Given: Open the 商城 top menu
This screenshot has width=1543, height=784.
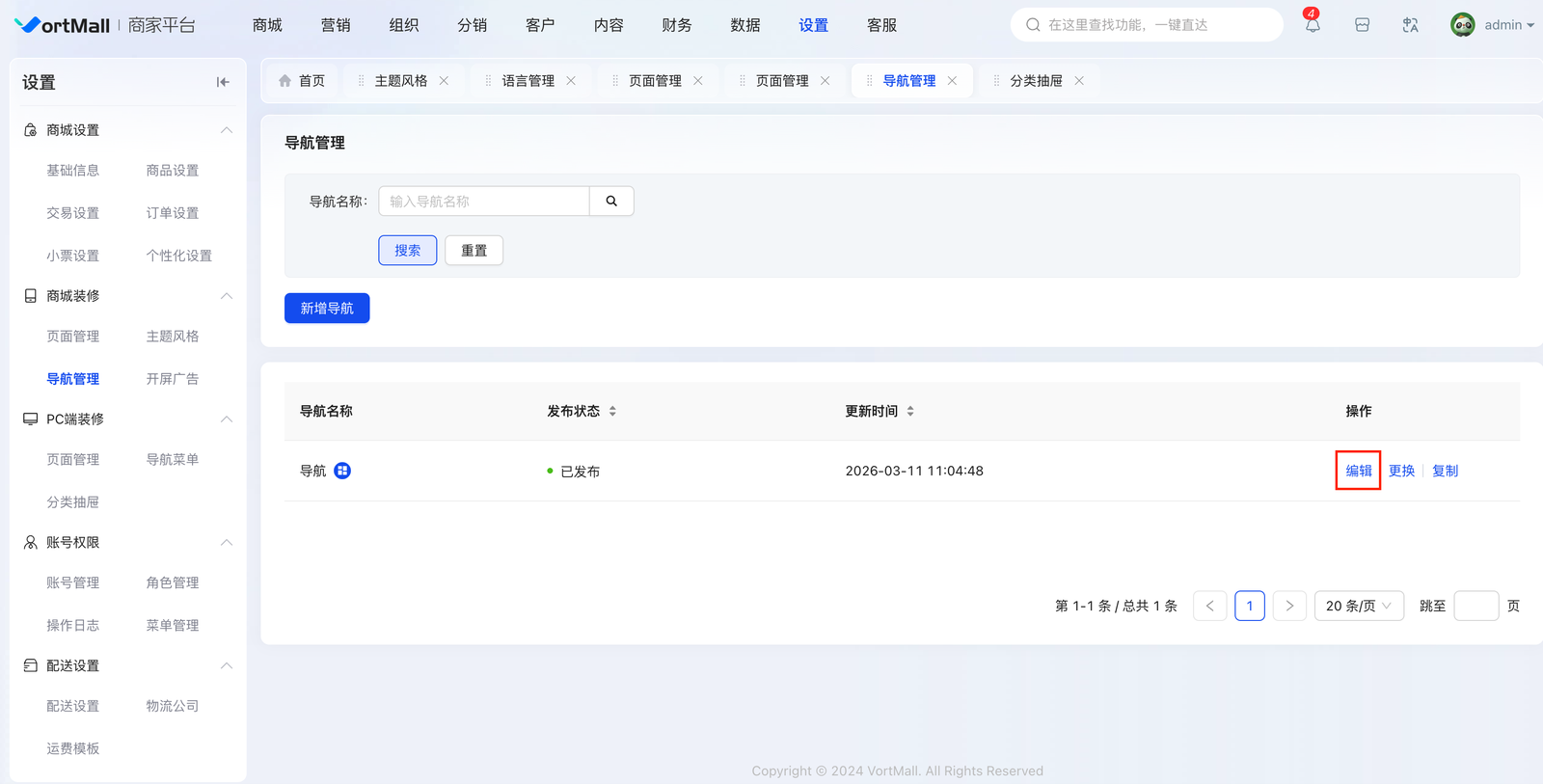Looking at the screenshot, I should pyautogui.click(x=267, y=25).
